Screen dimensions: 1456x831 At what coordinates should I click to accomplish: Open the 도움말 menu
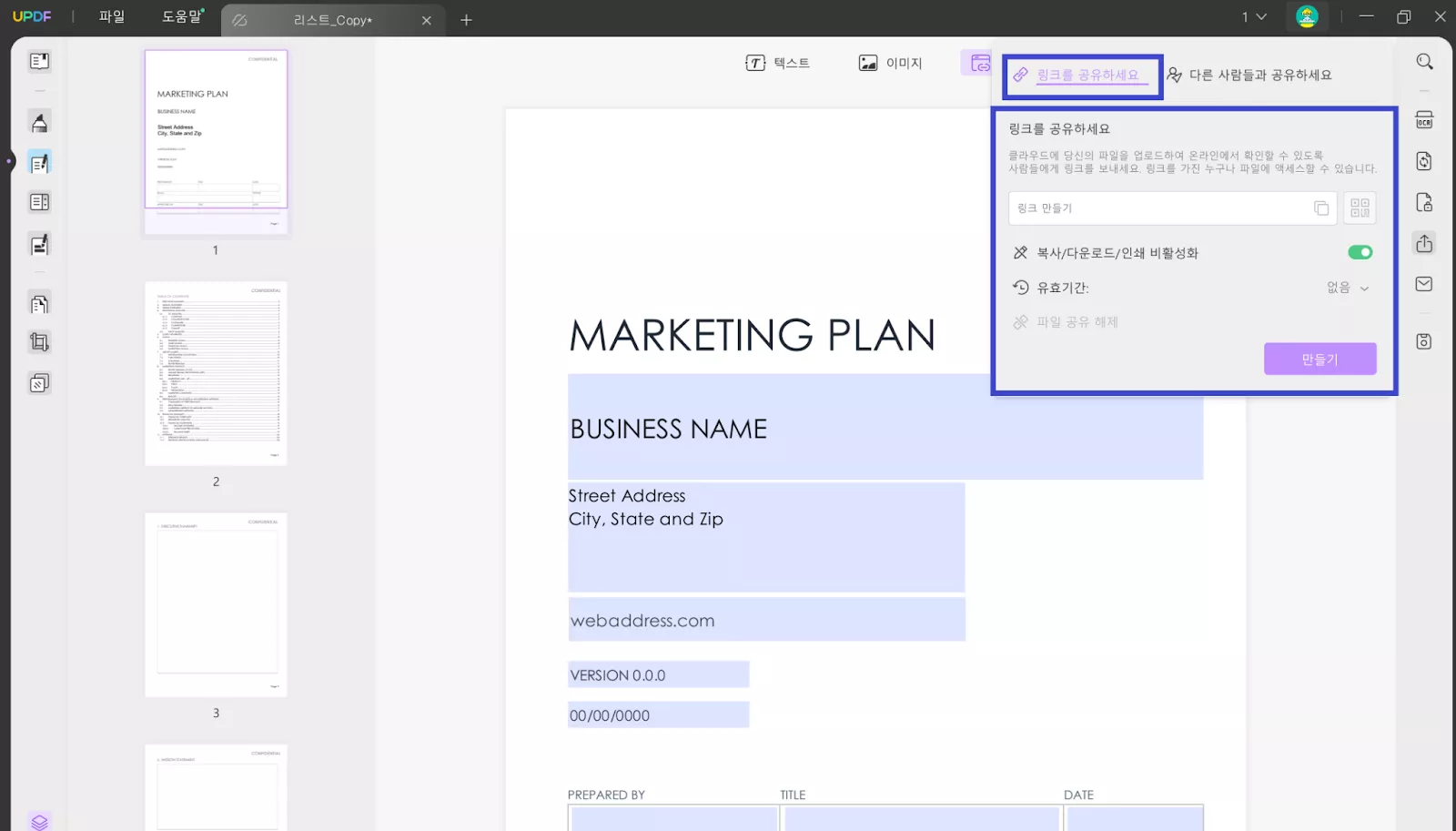(x=182, y=16)
